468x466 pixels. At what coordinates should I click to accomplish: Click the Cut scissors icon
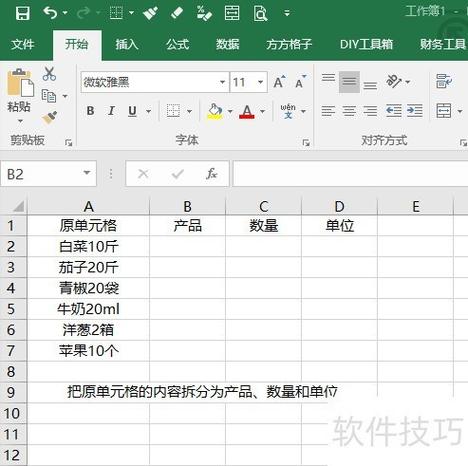[49, 74]
